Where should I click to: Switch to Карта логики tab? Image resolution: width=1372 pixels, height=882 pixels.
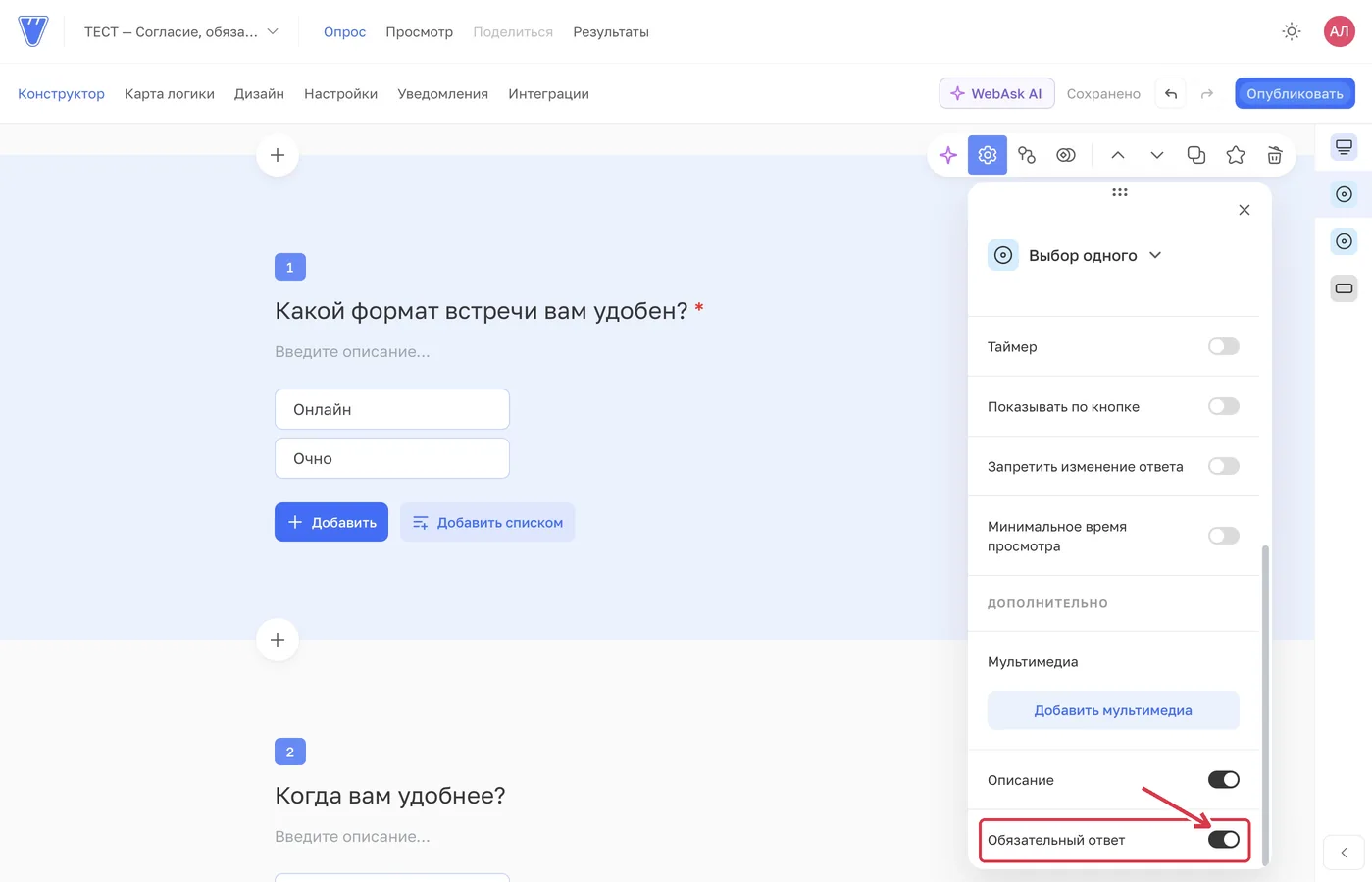170,94
